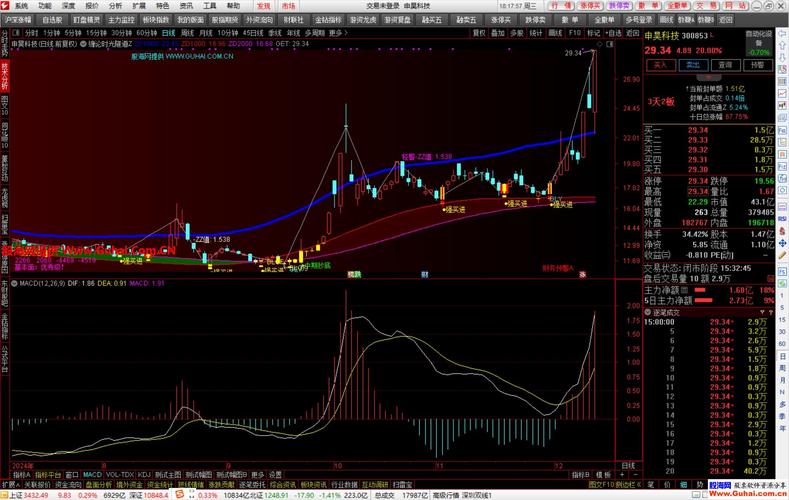Click the diamond icon at chart top right
Image resolution: width=789 pixels, height=500 pixels.
point(600,44)
